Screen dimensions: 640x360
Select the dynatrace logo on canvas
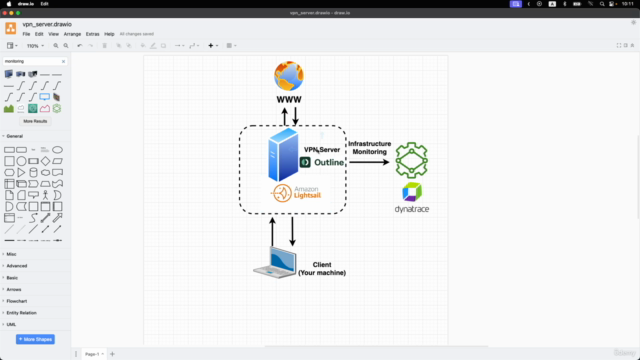412,198
